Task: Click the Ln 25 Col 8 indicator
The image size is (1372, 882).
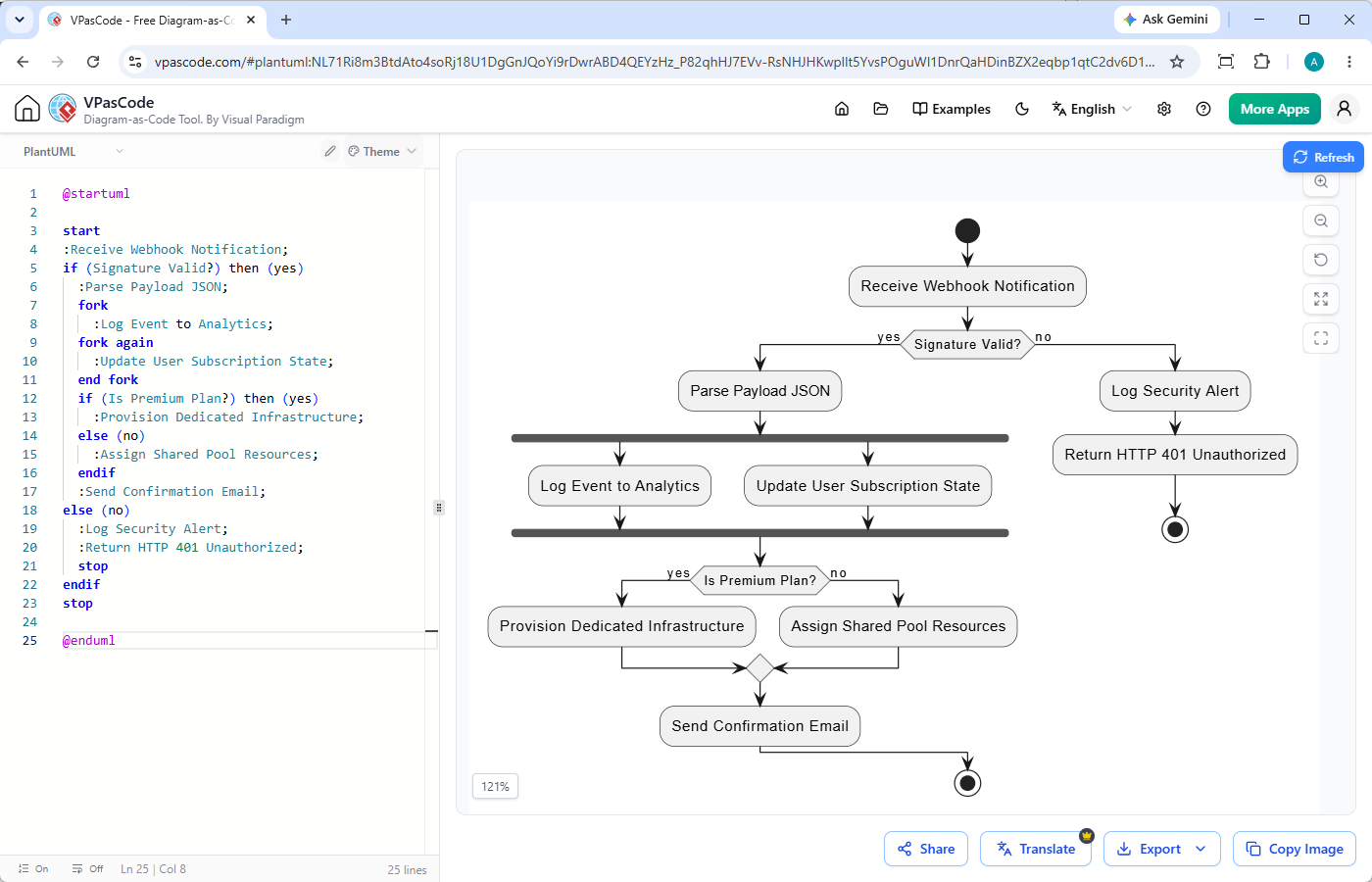Action: pos(153,868)
